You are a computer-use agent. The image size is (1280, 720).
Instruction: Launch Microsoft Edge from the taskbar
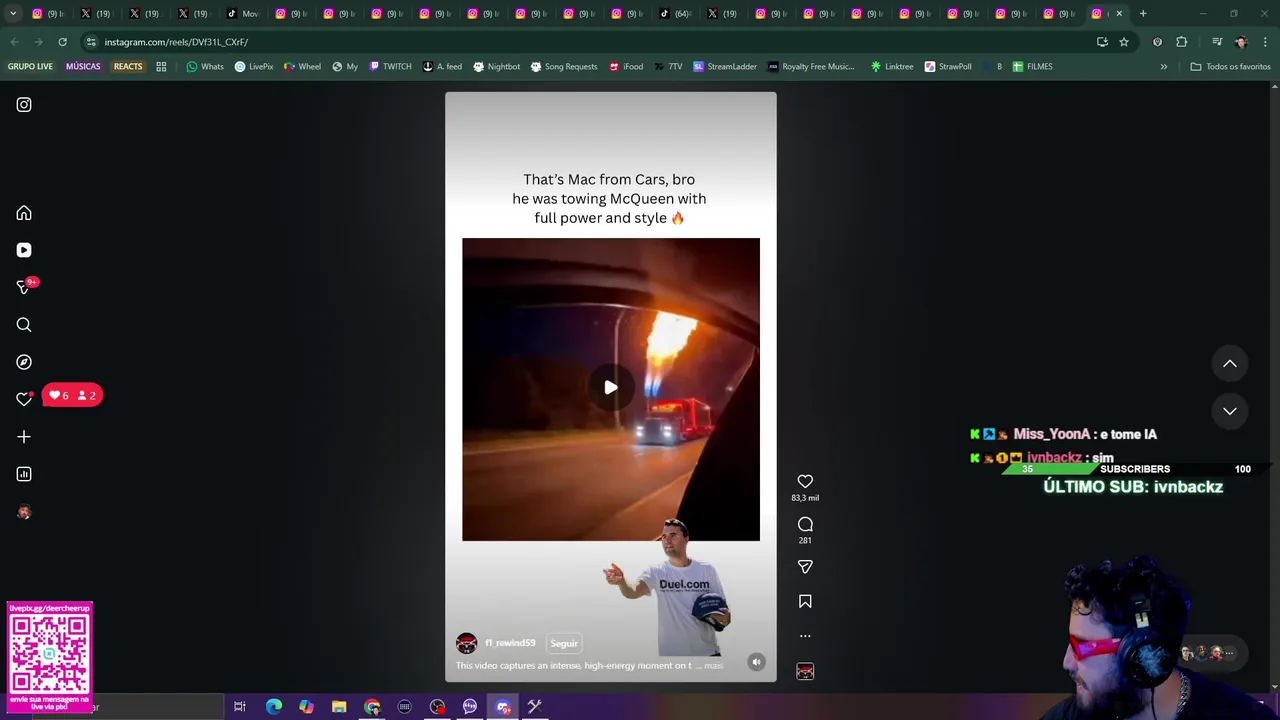coord(273,707)
